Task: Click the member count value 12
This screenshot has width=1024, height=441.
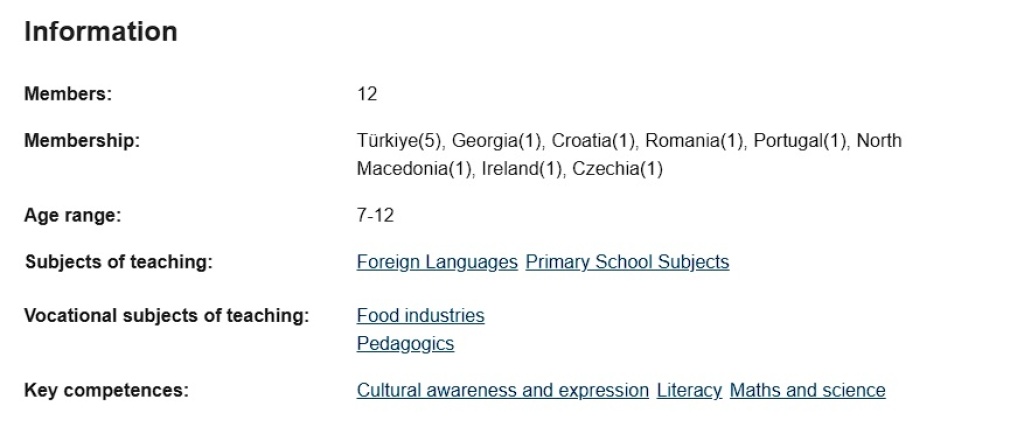Action: (367, 94)
